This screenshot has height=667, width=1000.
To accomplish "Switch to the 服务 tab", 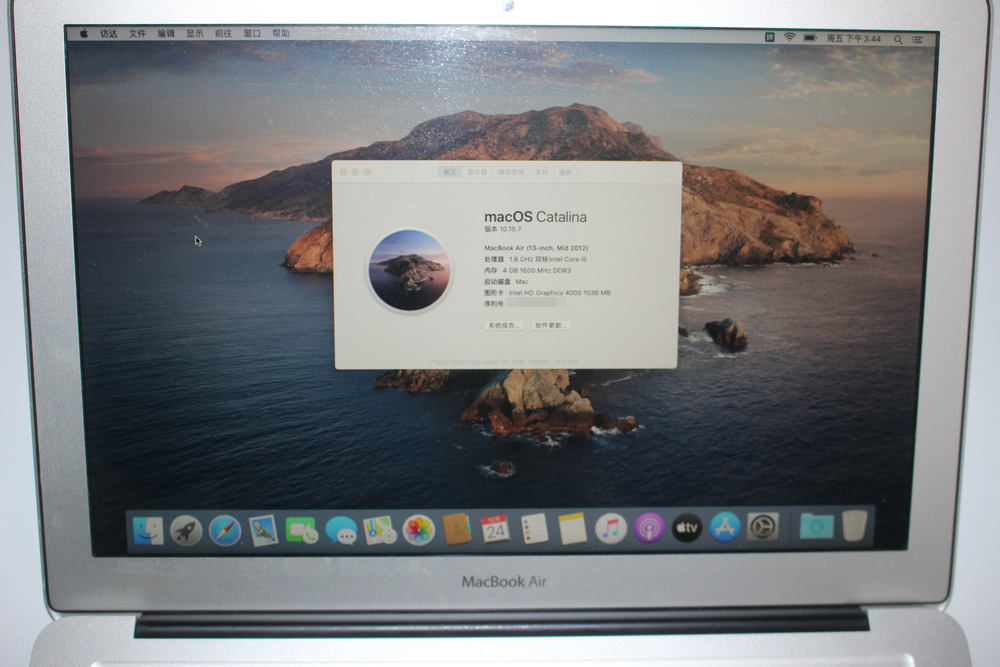I will tap(566, 172).
